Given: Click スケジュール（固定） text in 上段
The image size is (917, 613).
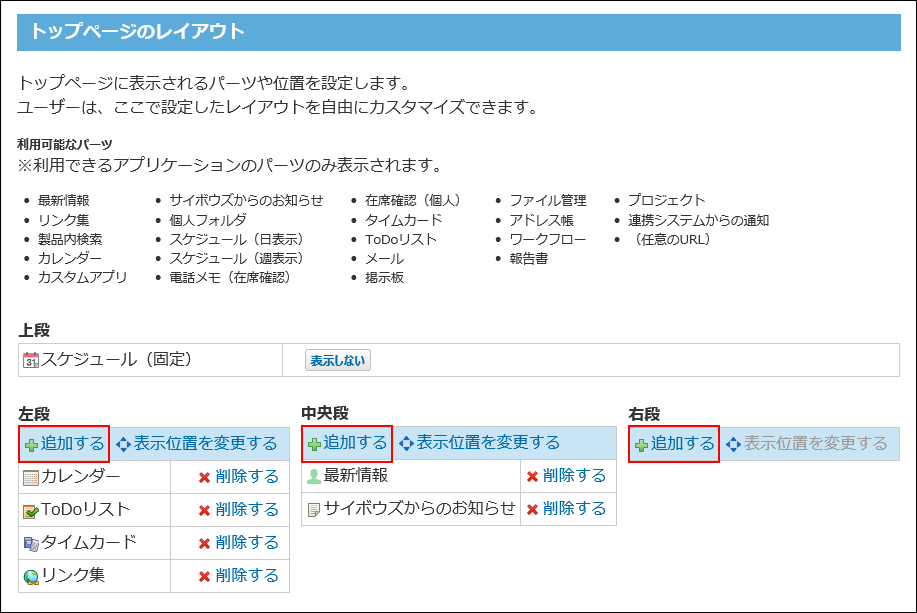Looking at the screenshot, I should [x=116, y=359].
